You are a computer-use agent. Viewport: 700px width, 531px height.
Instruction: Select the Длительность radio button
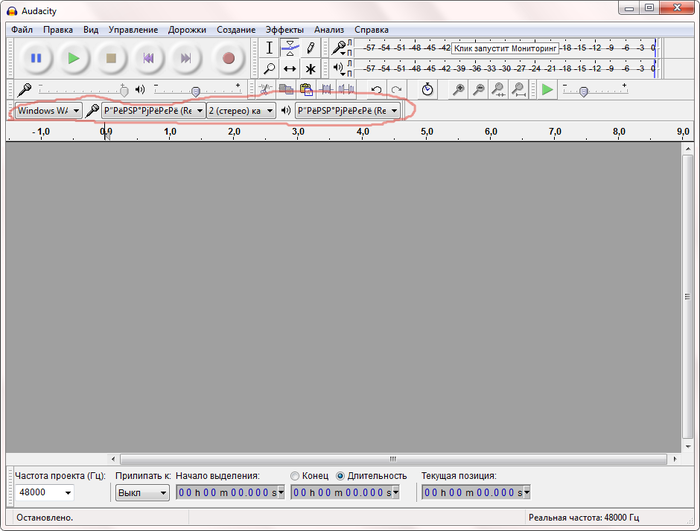point(341,475)
